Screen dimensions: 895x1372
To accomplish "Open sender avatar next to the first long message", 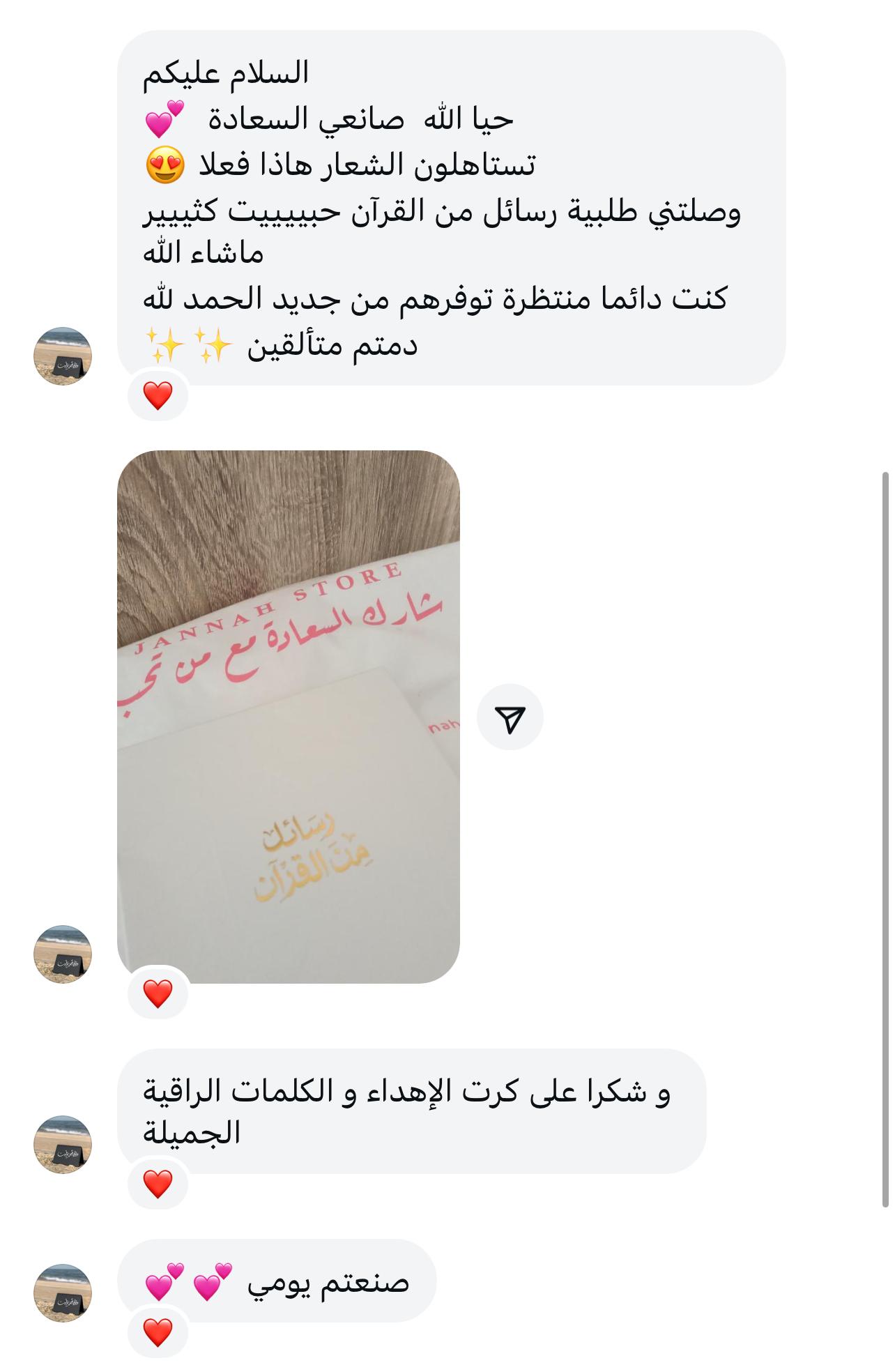I will 63,356.
